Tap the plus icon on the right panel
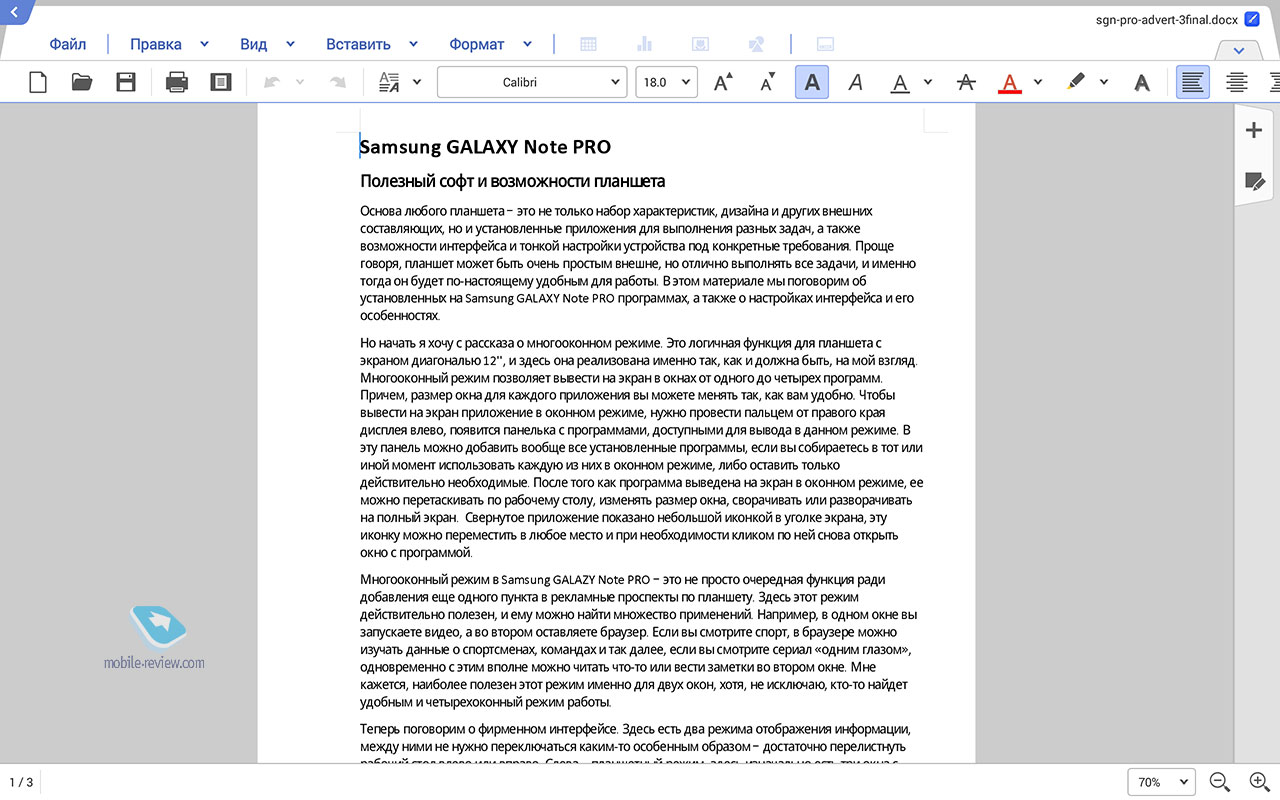 [1254, 130]
